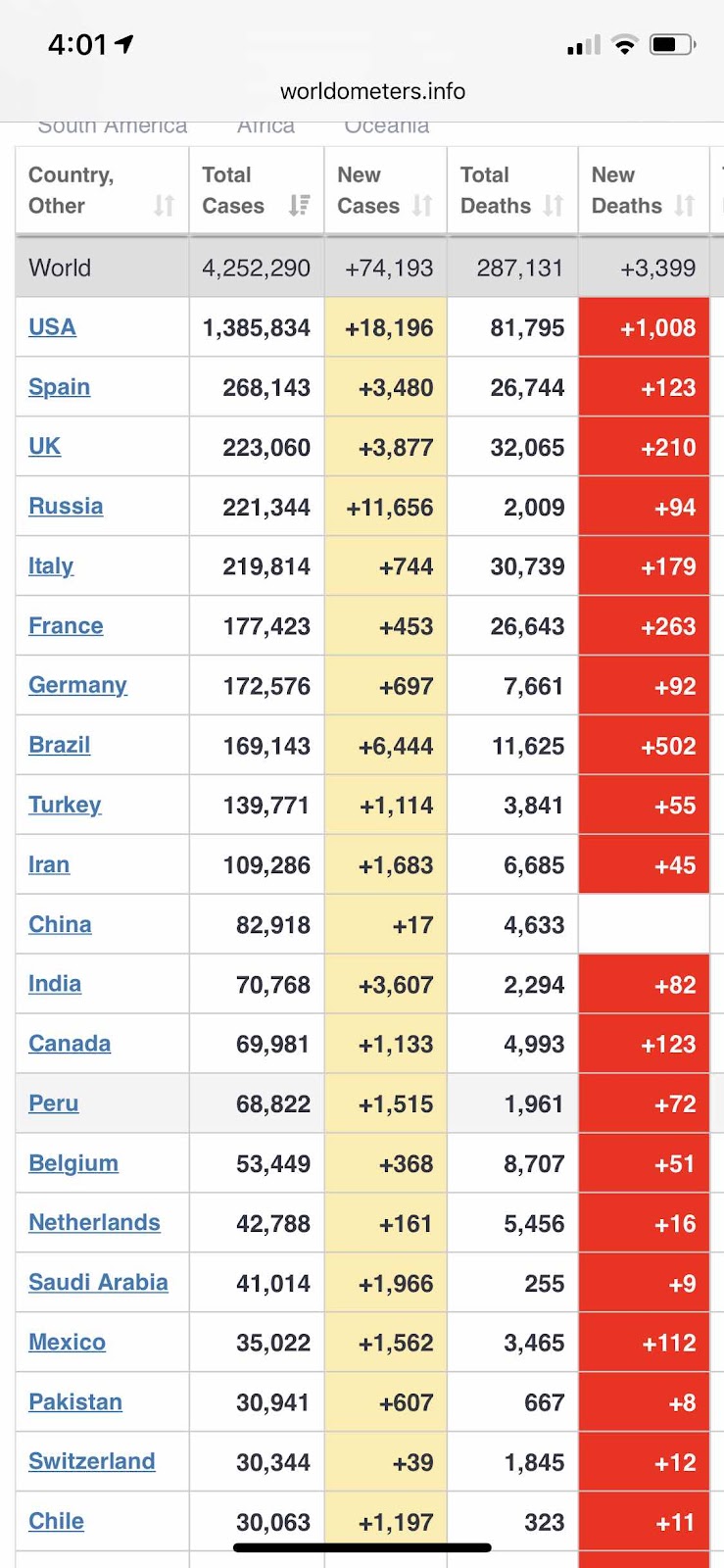Image resolution: width=724 pixels, height=1568 pixels.
Task: Select the Oceania tab
Action: click(x=387, y=126)
